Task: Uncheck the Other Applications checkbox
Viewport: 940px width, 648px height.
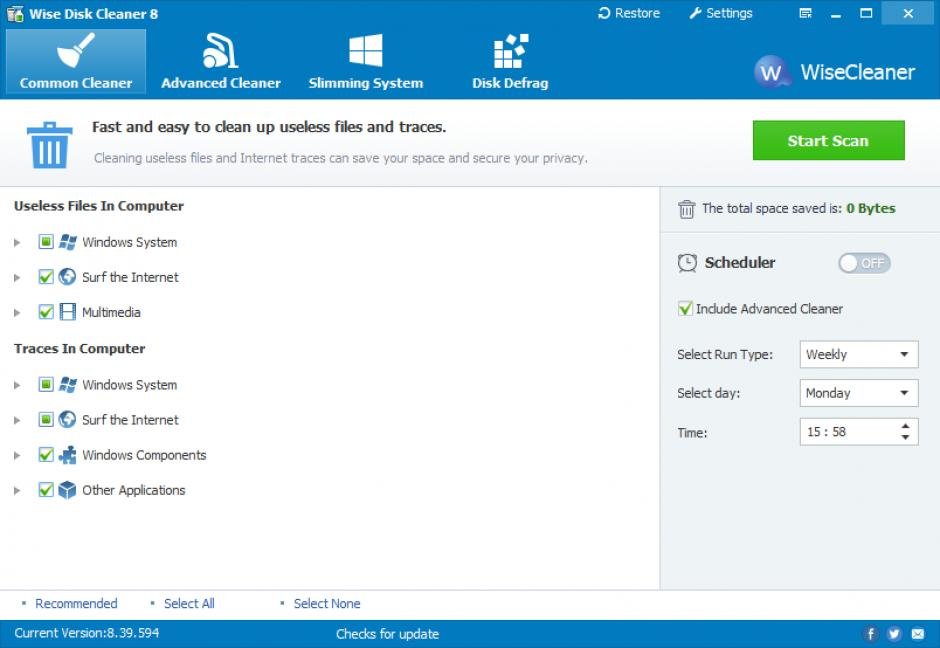Action: point(46,489)
